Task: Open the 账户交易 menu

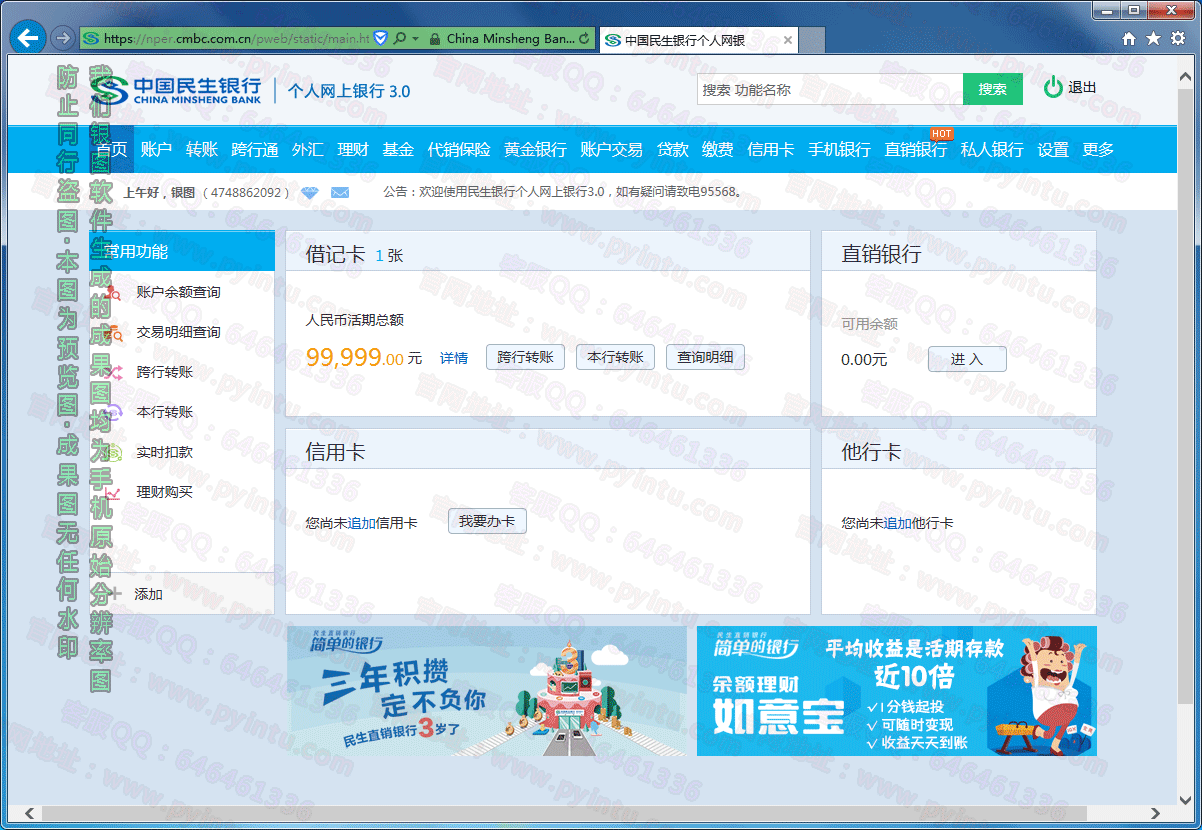Action: (611, 149)
